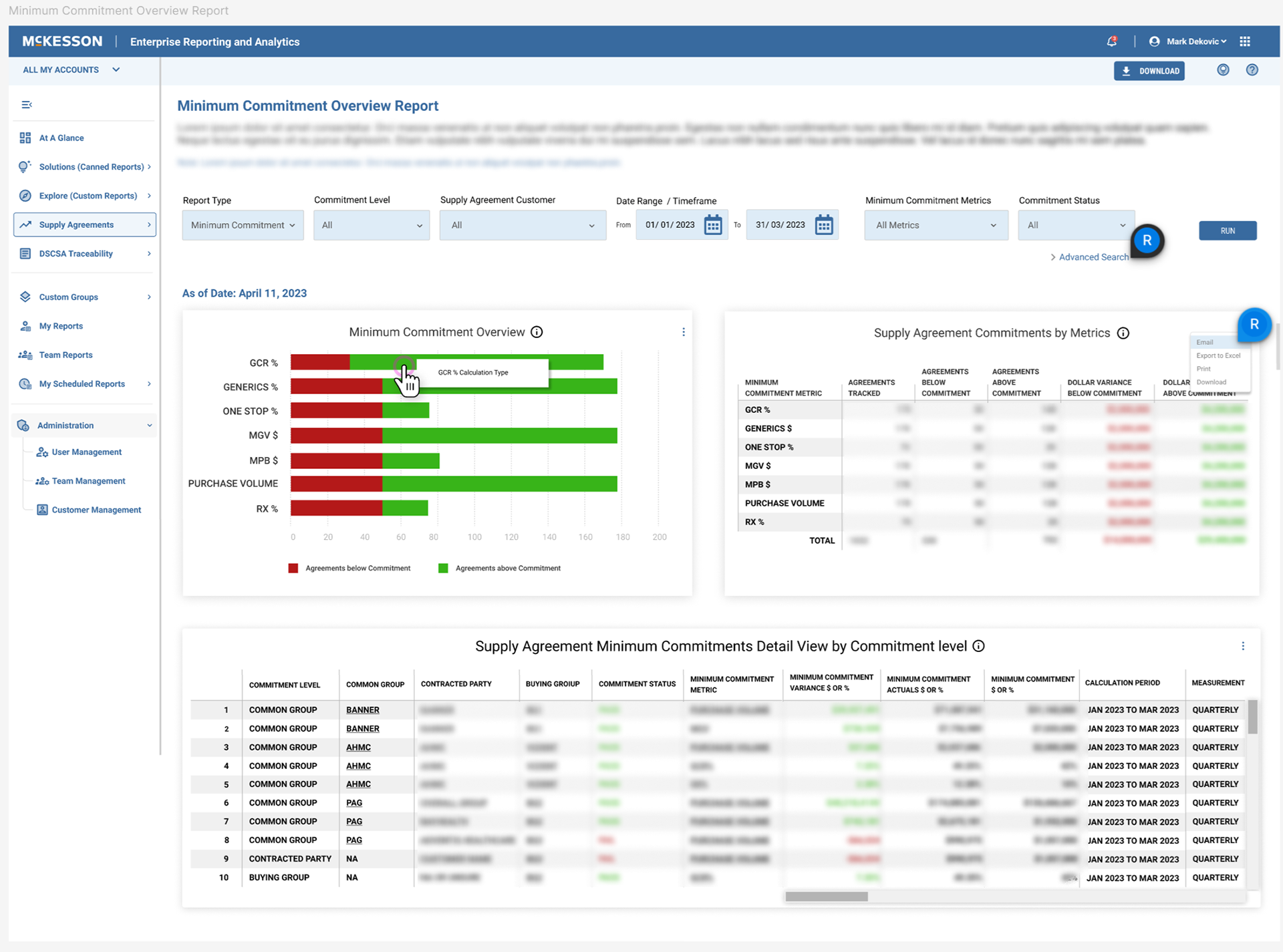Select Export to Excel menu option

(x=1218, y=355)
